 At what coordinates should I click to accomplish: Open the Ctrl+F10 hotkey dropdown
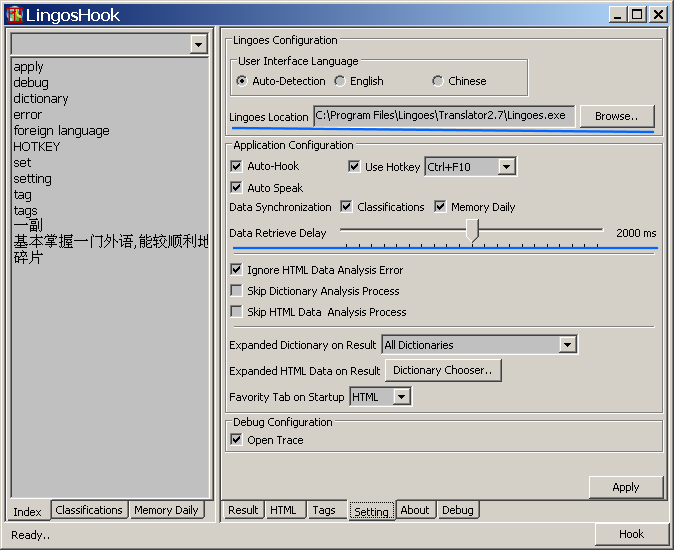506,167
